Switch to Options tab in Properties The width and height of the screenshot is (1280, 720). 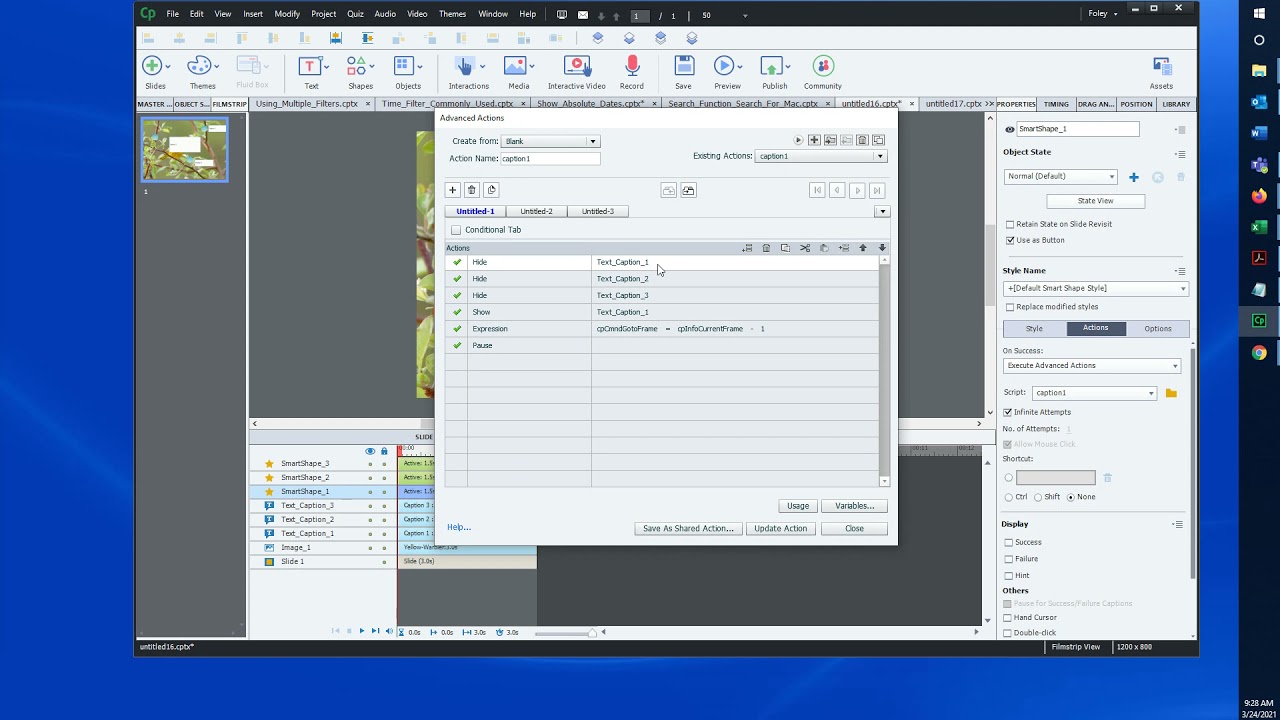pyautogui.click(x=1158, y=328)
